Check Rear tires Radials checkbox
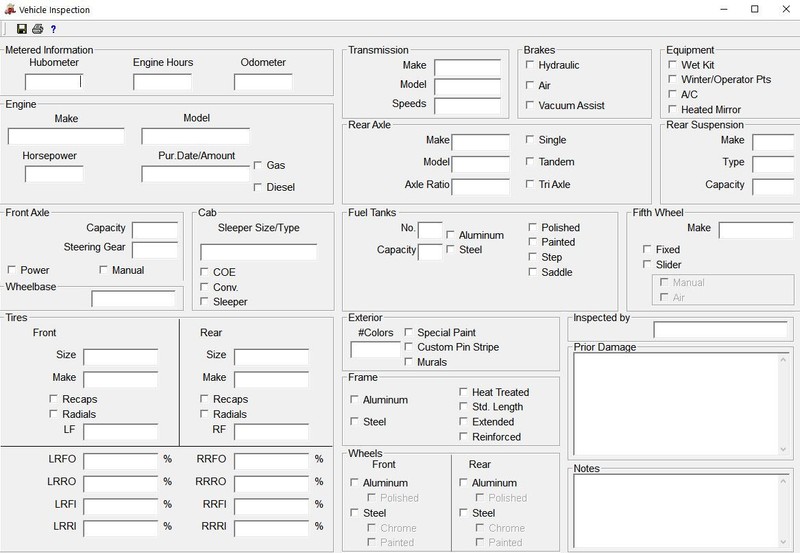 [204, 414]
